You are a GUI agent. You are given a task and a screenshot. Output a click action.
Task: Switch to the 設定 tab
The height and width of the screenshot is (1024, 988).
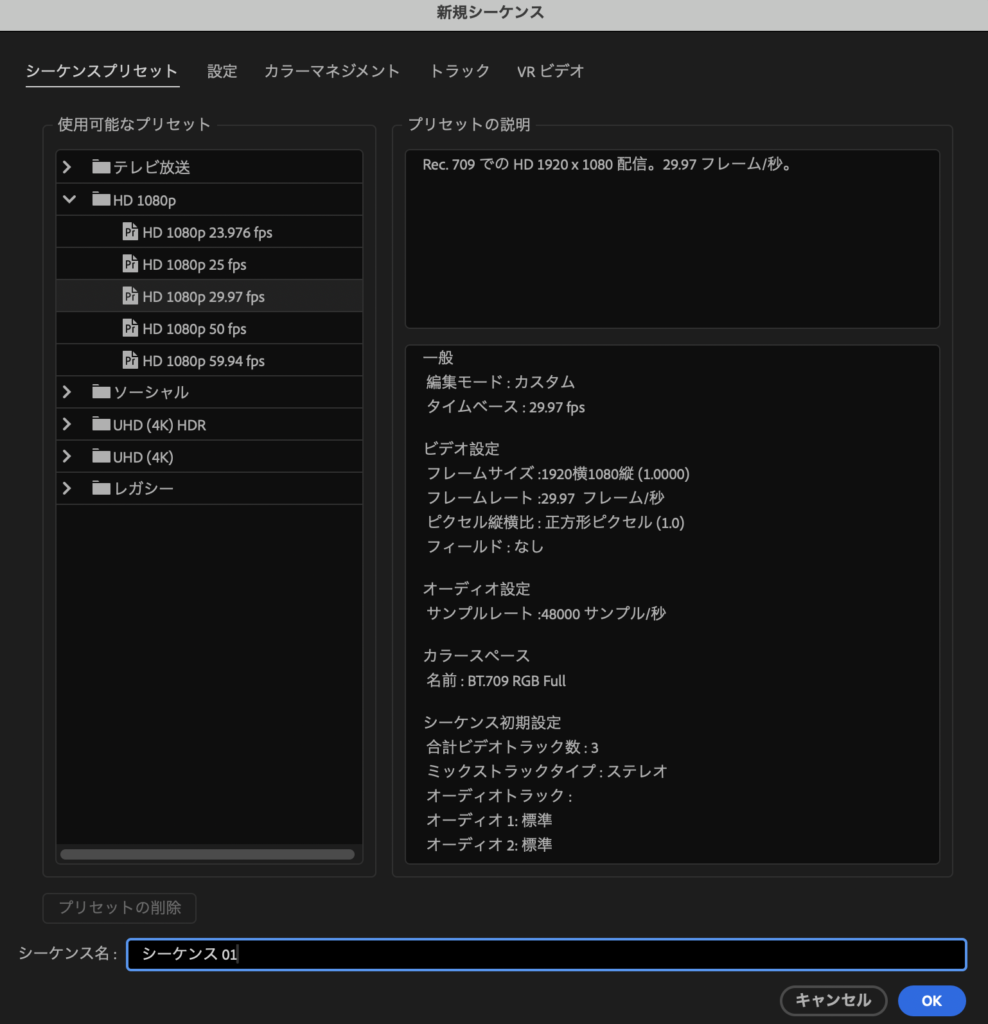click(x=222, y=71)
